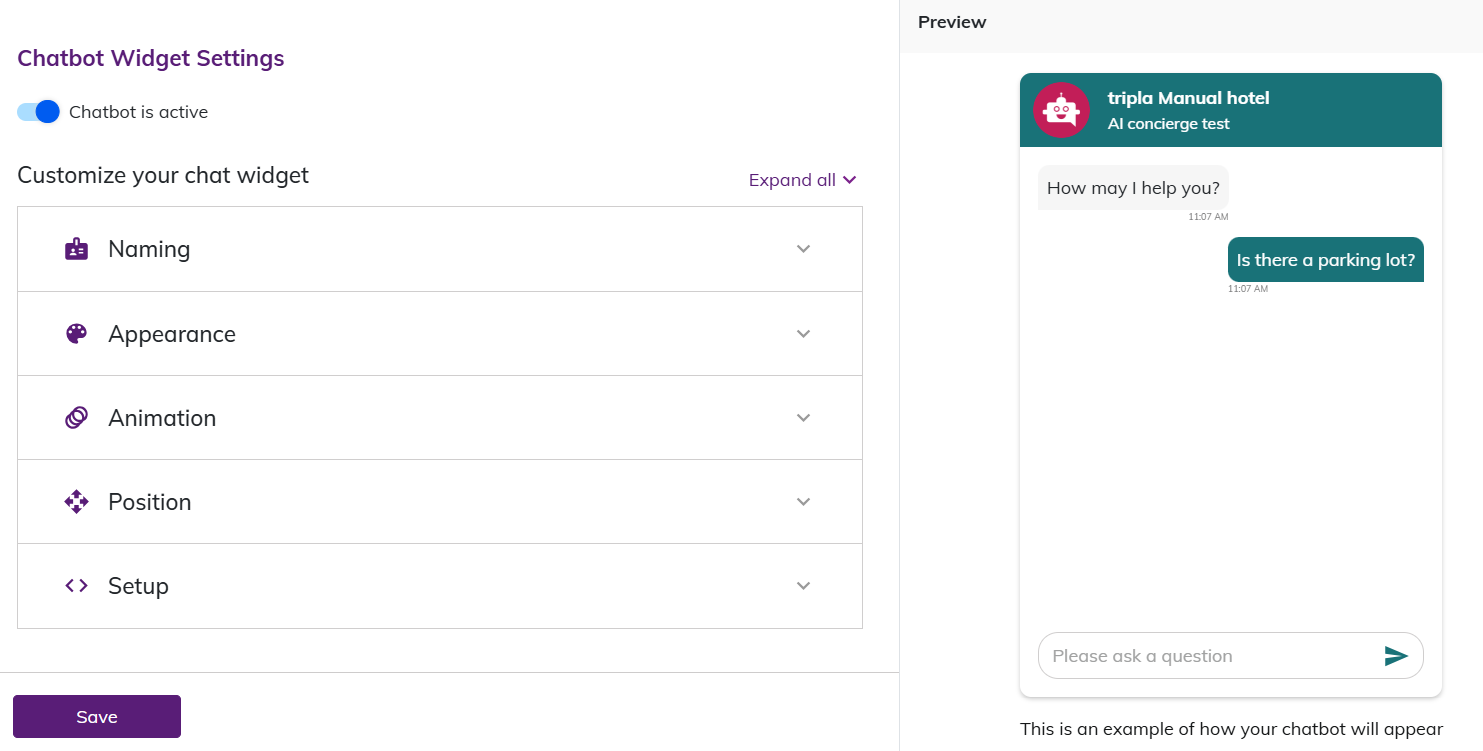Expand the Animation section chevron
The width and height of the screenshot is (1483, 751).
click(803, 418)
